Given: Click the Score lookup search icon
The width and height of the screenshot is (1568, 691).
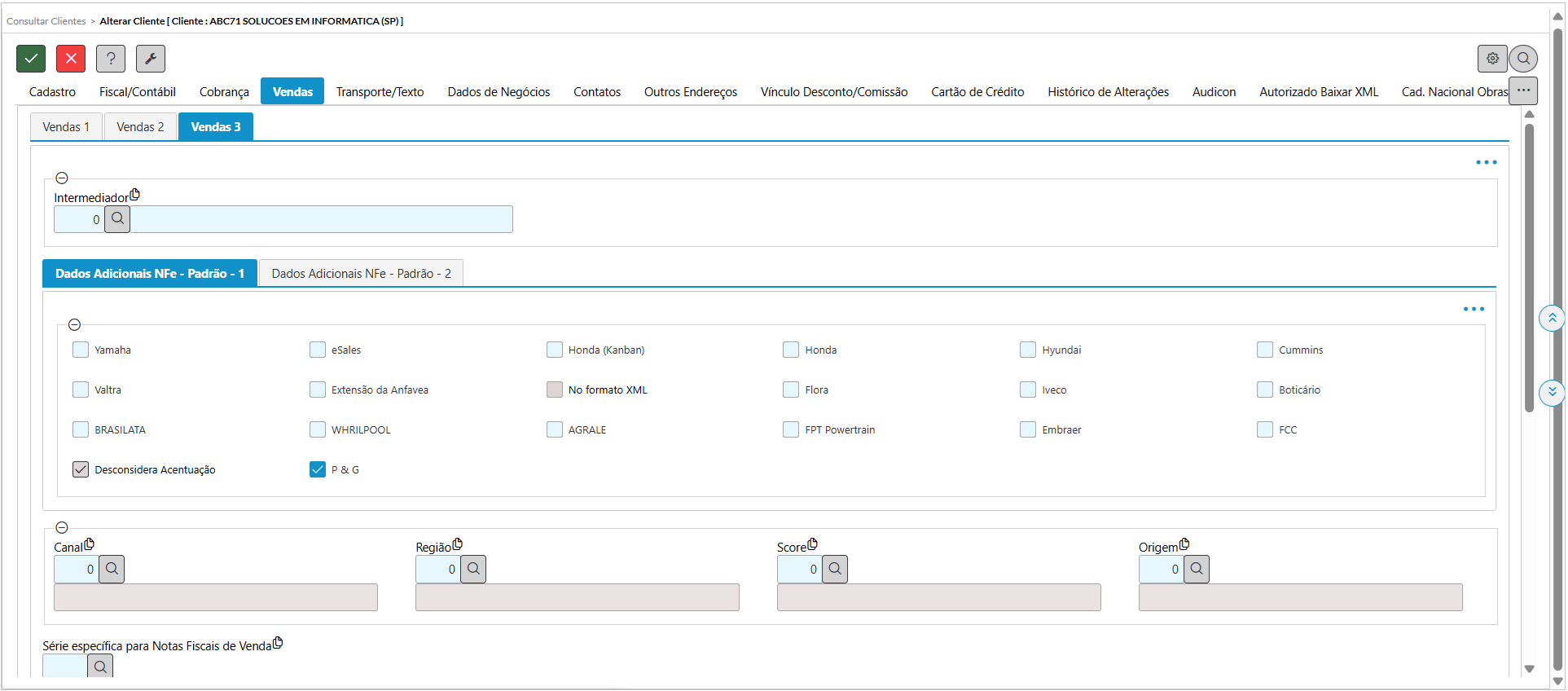Looking at the screenshot, I should (835, 569).
